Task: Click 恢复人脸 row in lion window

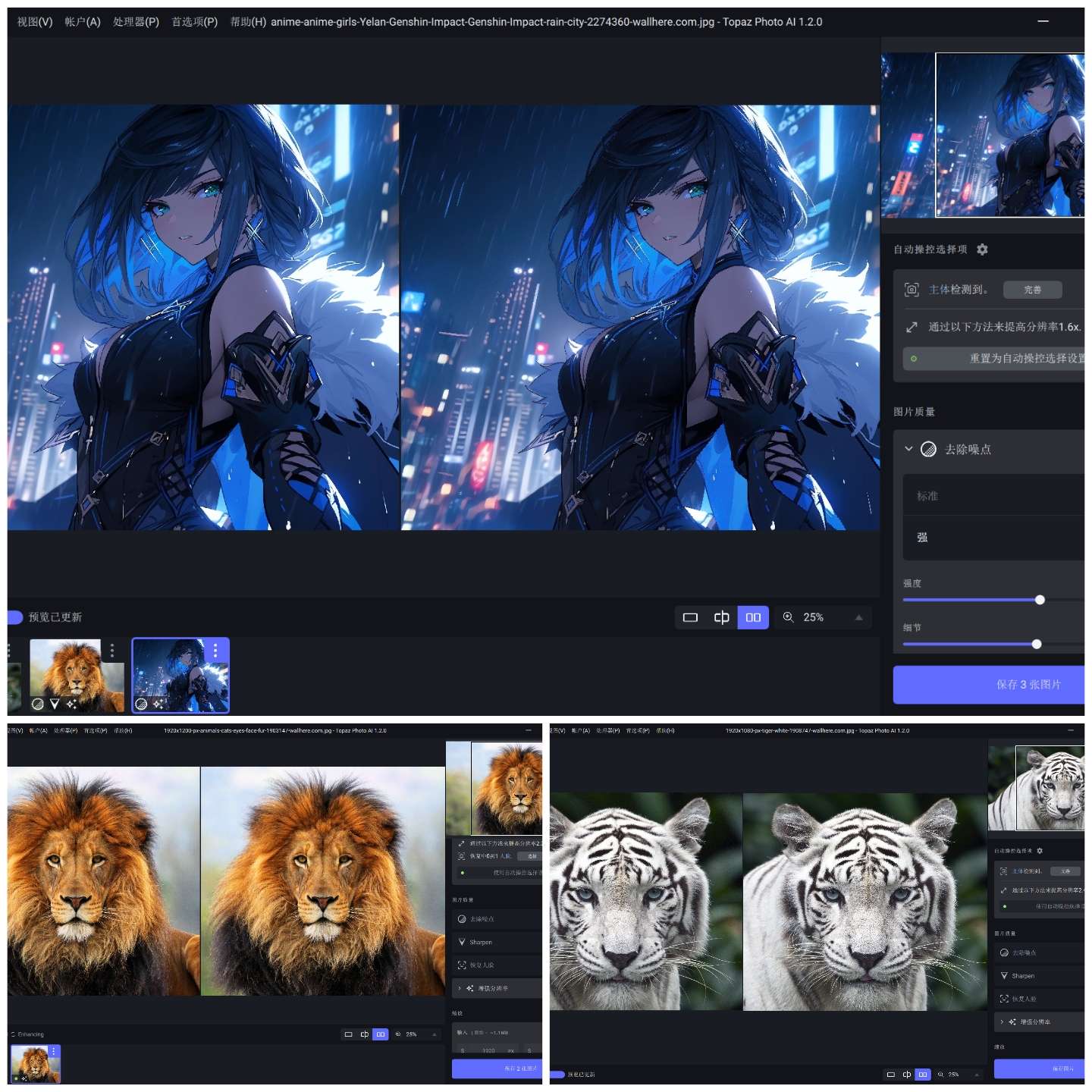Action: [497, 965]
